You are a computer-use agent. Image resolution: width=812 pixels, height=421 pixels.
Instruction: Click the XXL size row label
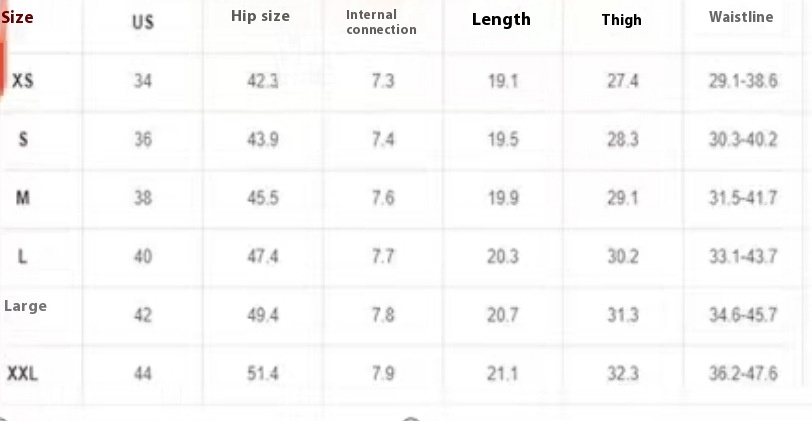(22, 373)
